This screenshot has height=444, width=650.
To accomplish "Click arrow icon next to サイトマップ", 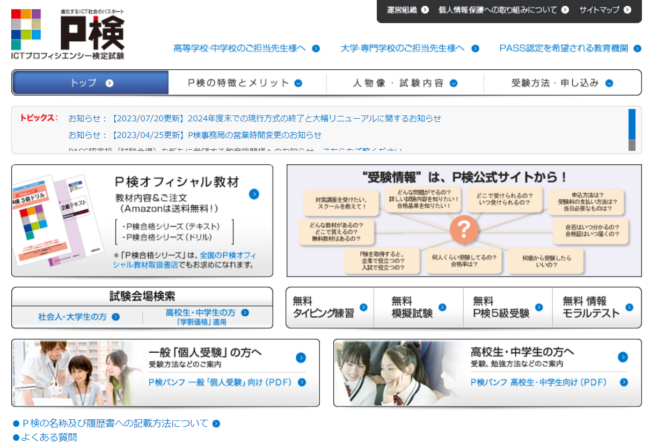I will 627,10.
